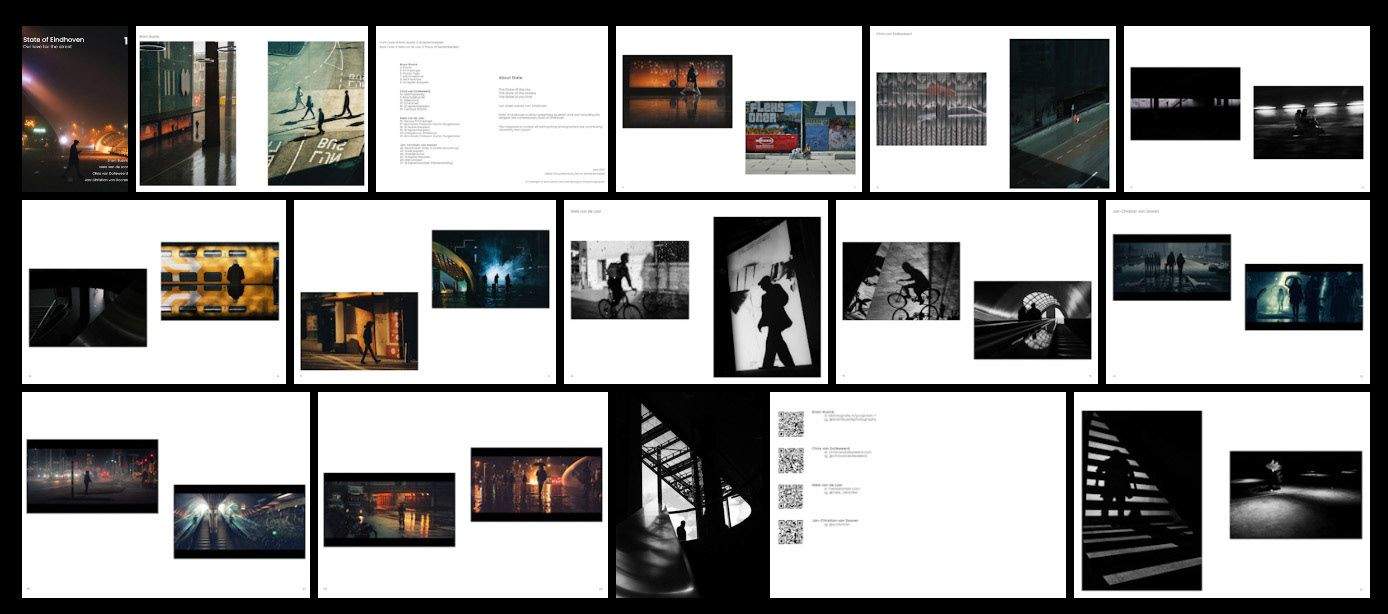Open the State of Eindhoven cover page

[x=76, y=109]
